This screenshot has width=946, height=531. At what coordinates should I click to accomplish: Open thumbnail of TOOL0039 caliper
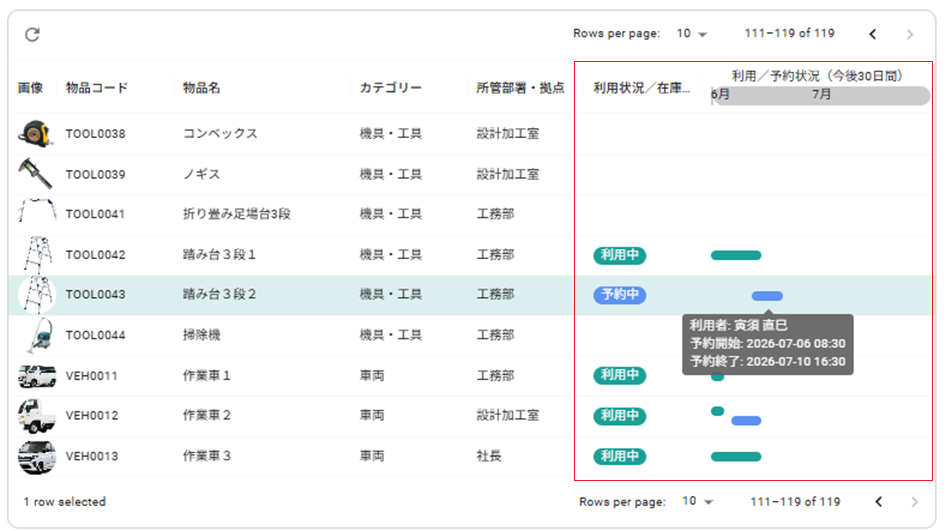(x=36, y=174)
